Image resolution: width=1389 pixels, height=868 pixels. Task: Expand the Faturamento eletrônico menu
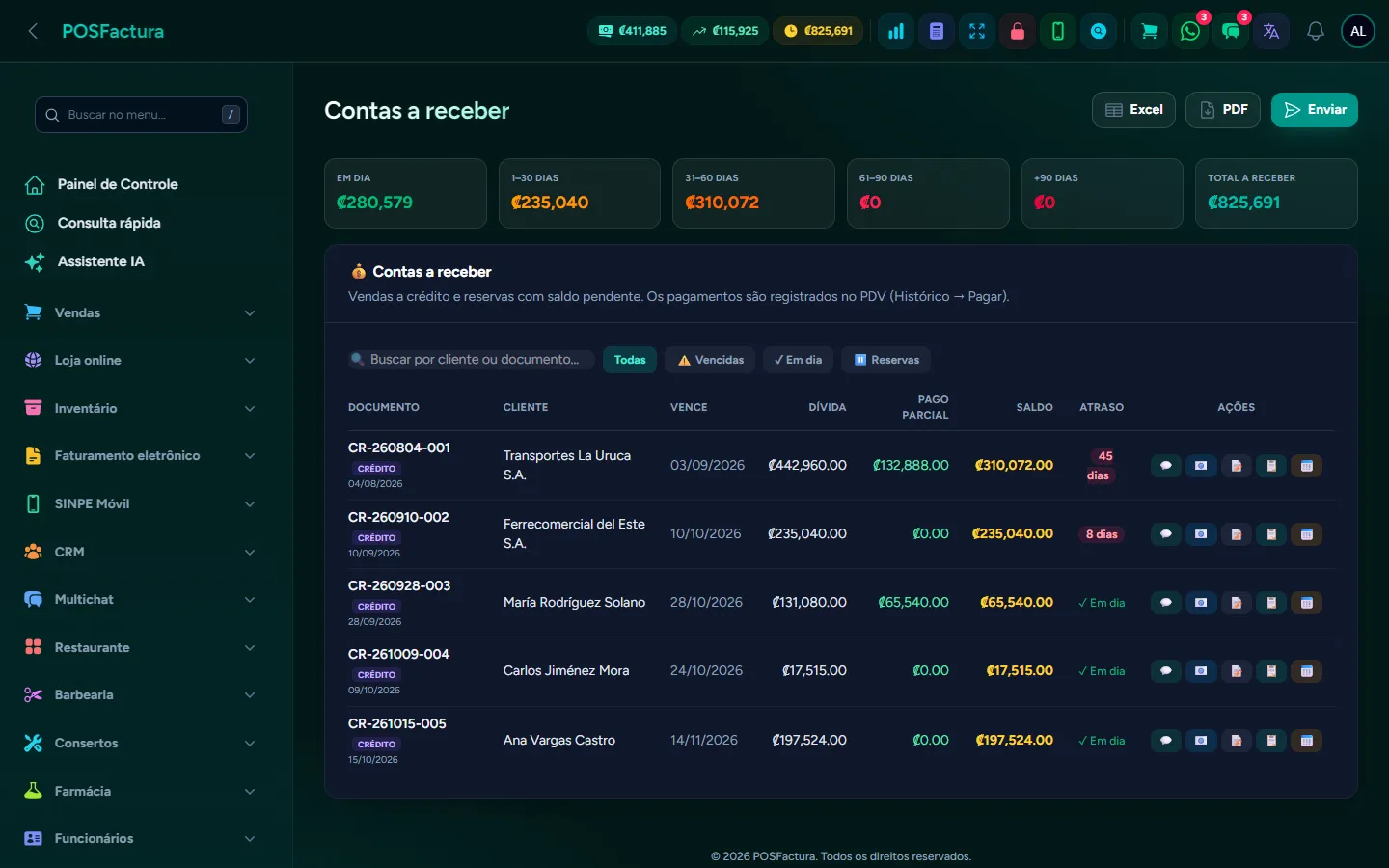(x=141, y=455)
